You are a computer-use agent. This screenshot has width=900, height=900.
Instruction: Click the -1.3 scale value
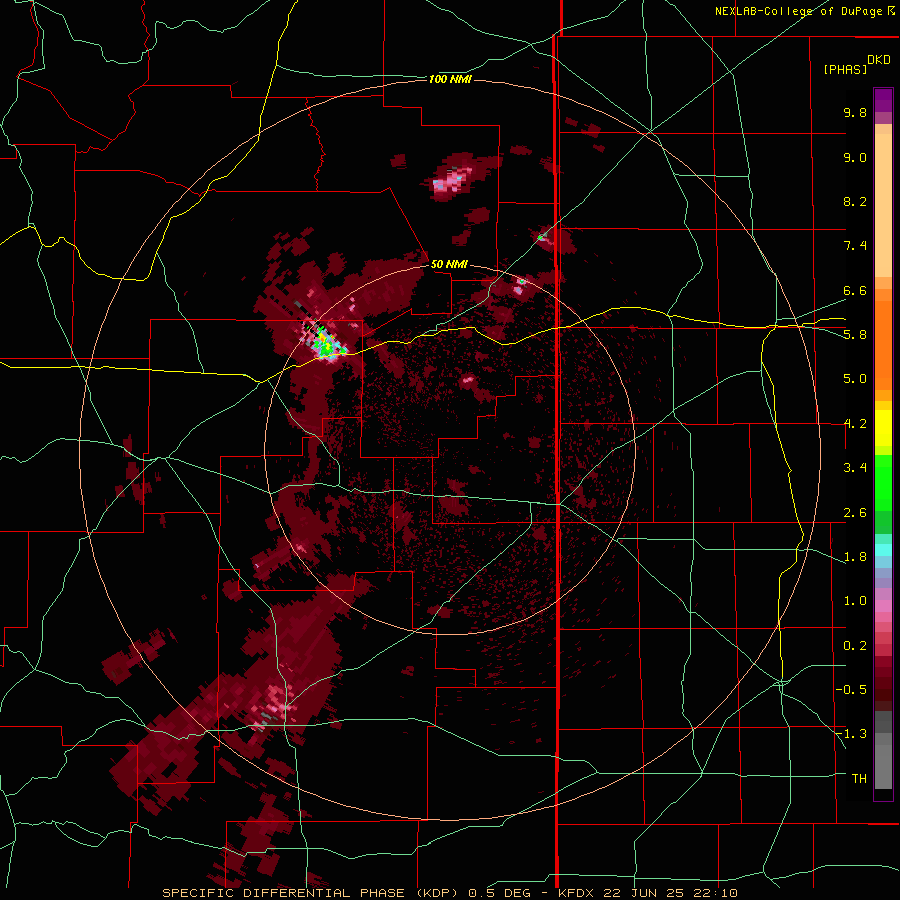(x=851, y=734)
